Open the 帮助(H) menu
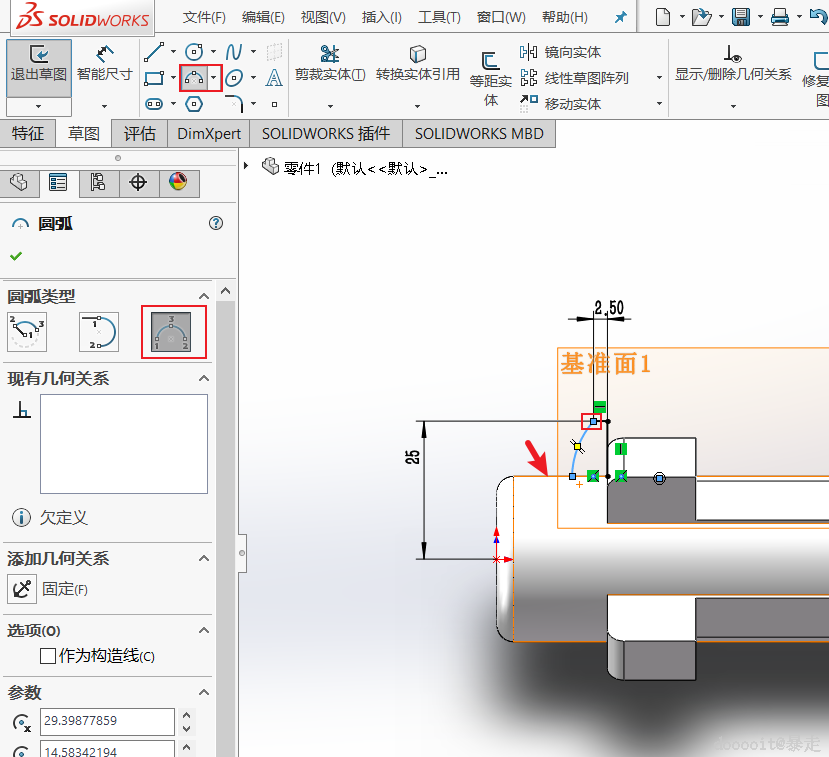This screenshot has height=757, width=829. (565, 17)
